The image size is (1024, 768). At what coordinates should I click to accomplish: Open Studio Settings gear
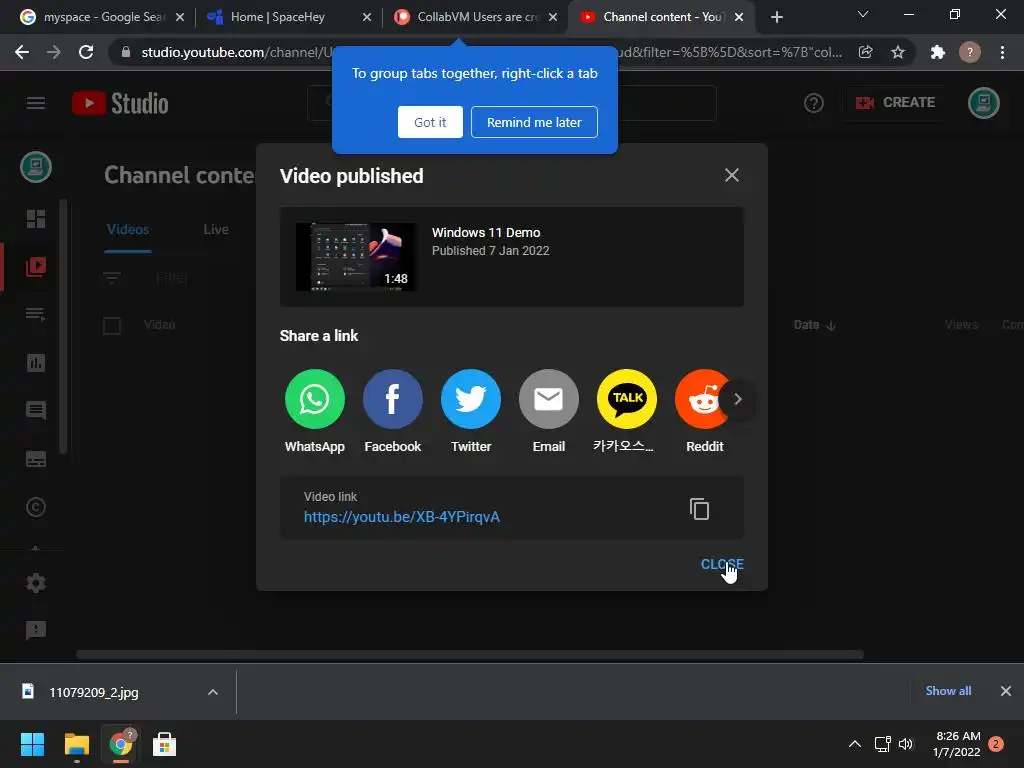(x=36, y=583)
